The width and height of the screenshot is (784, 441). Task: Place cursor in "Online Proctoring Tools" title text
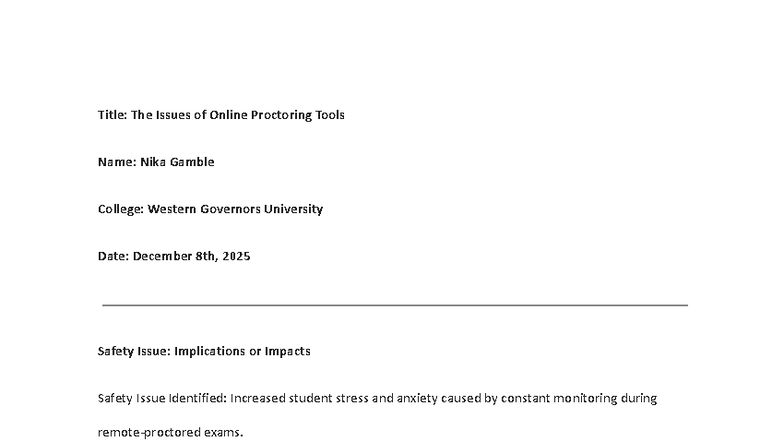pos(277,115)
